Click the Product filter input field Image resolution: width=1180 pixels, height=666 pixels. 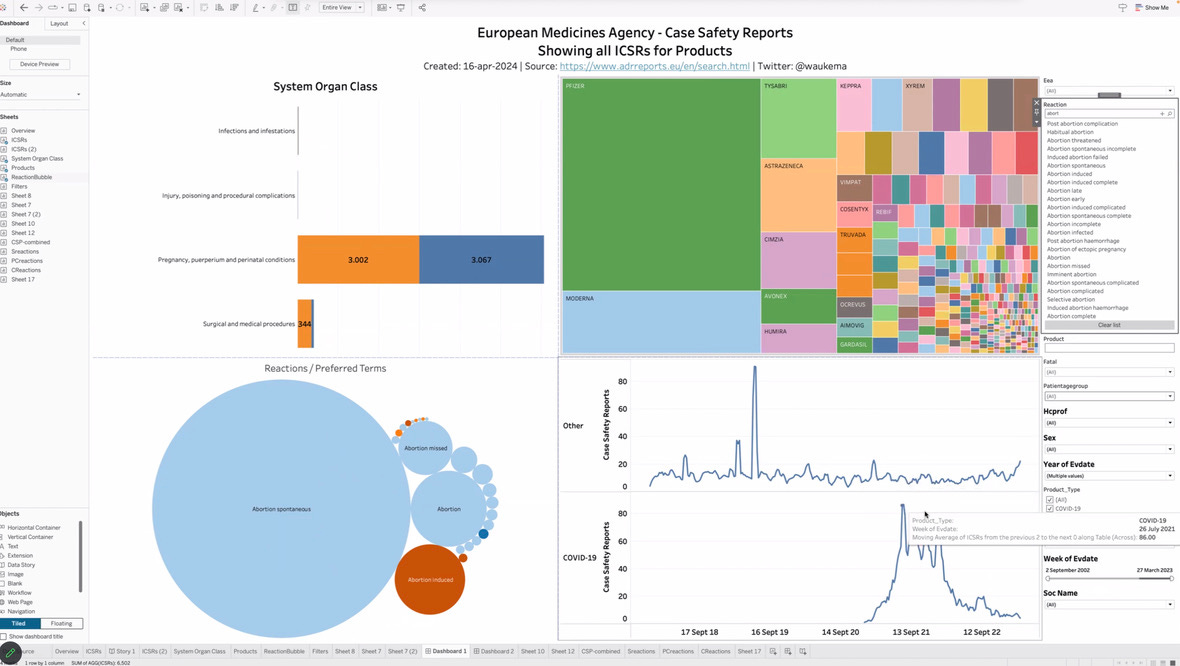tap(1109, 348)
